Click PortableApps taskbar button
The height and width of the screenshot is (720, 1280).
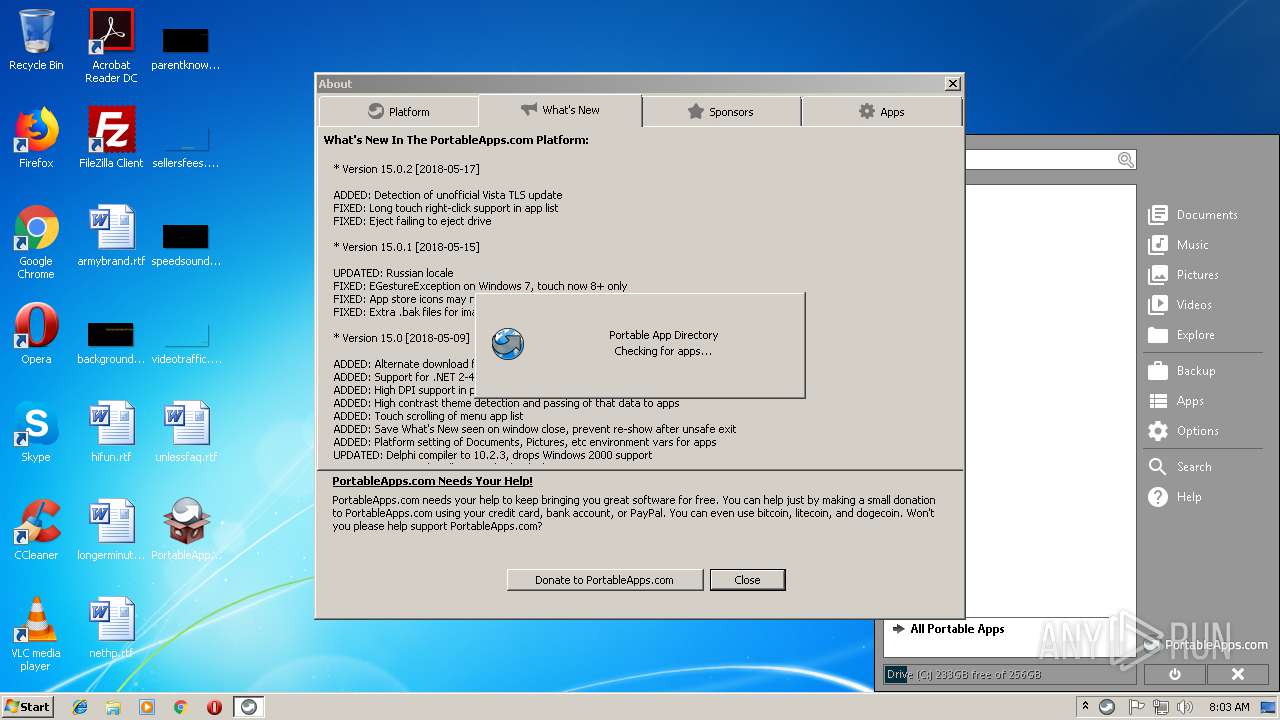pos(249,707)
